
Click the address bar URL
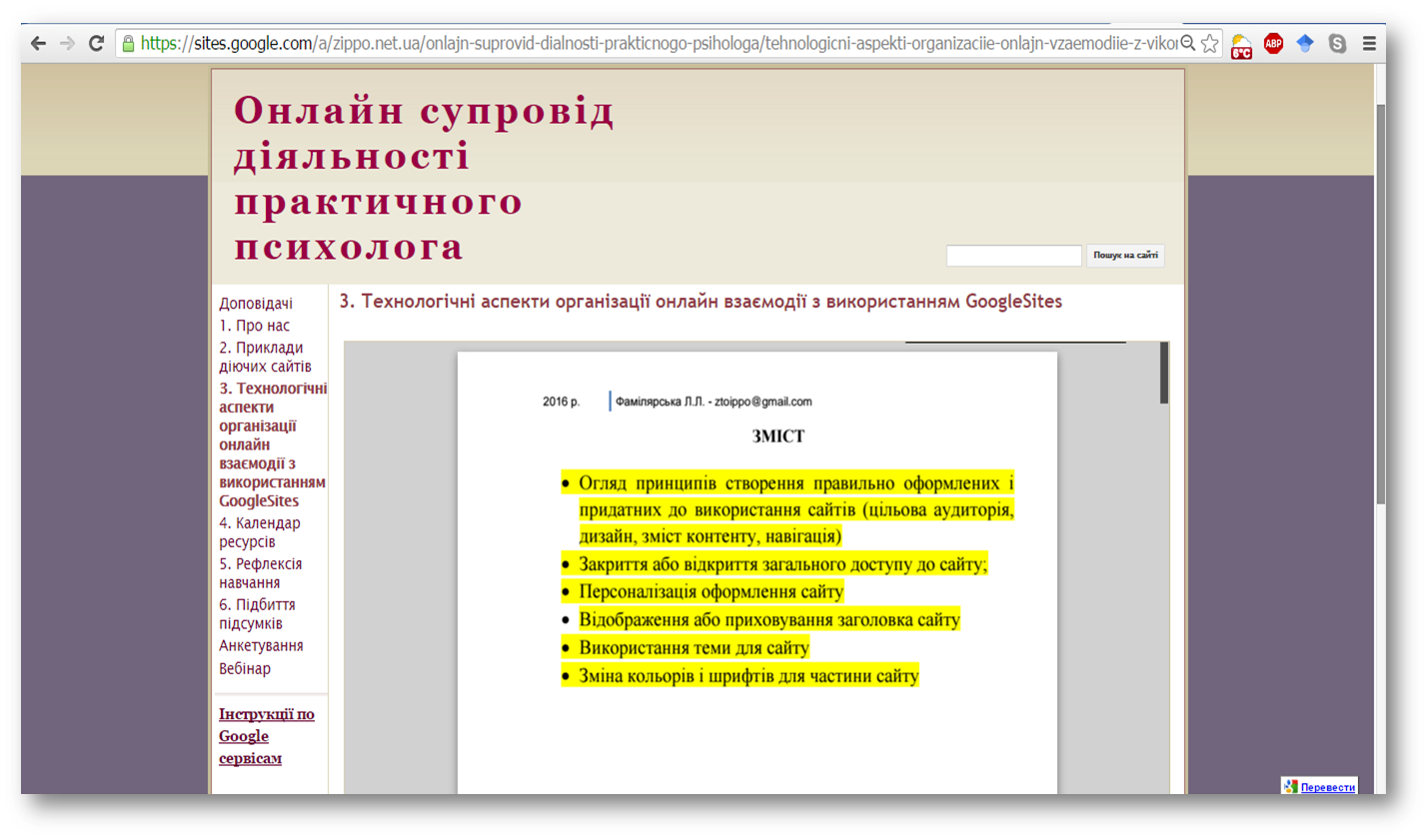[658, 43]
